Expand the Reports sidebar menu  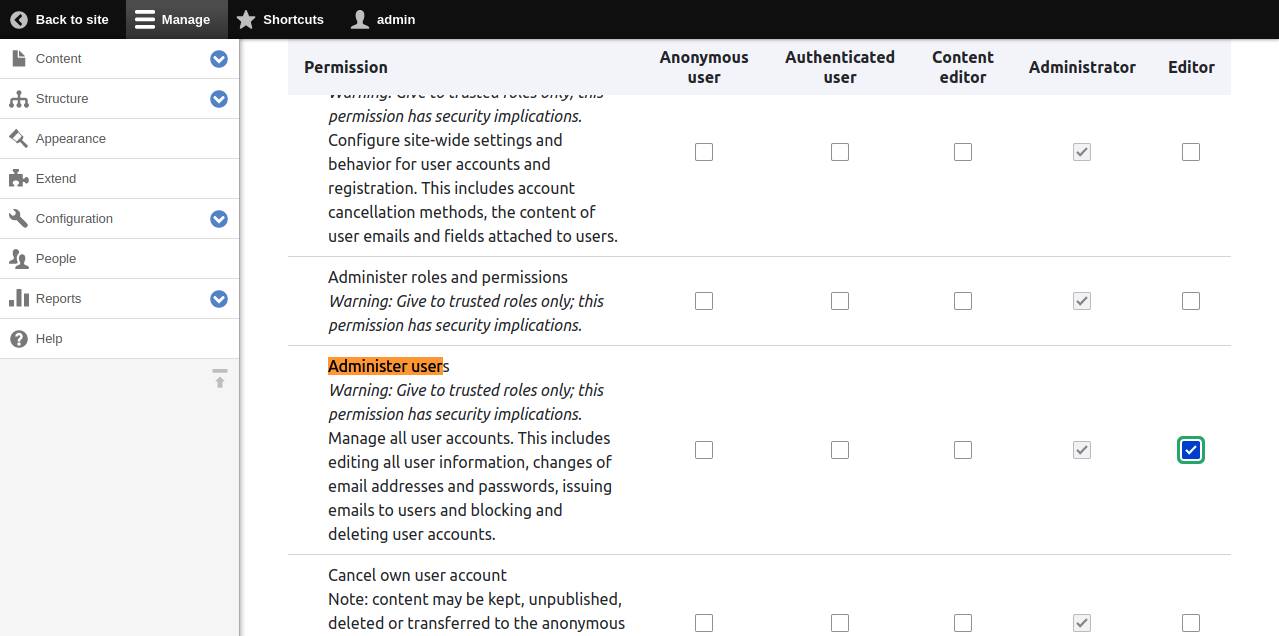pos(218,298)
